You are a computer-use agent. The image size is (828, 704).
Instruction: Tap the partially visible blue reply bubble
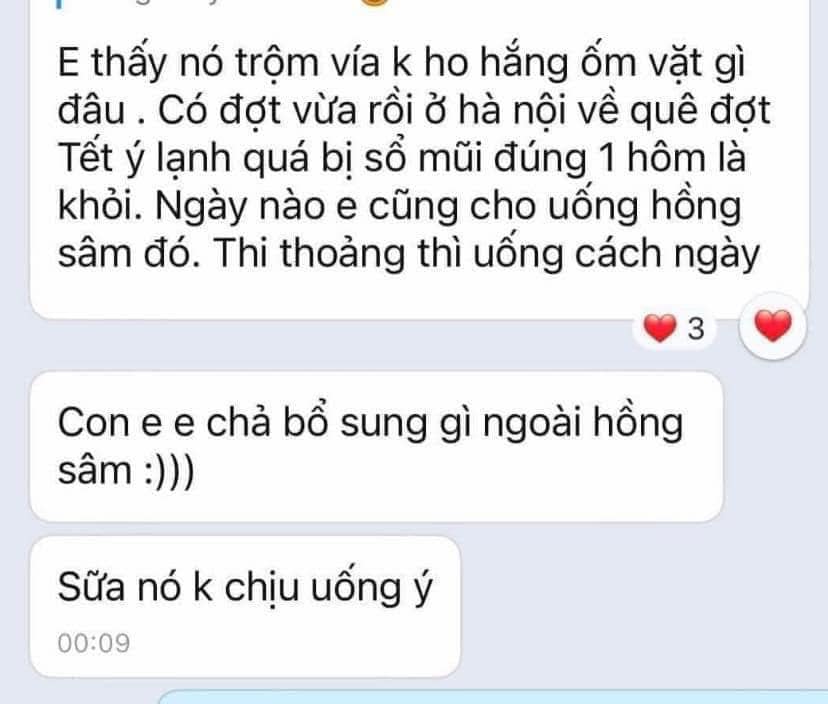493,697
